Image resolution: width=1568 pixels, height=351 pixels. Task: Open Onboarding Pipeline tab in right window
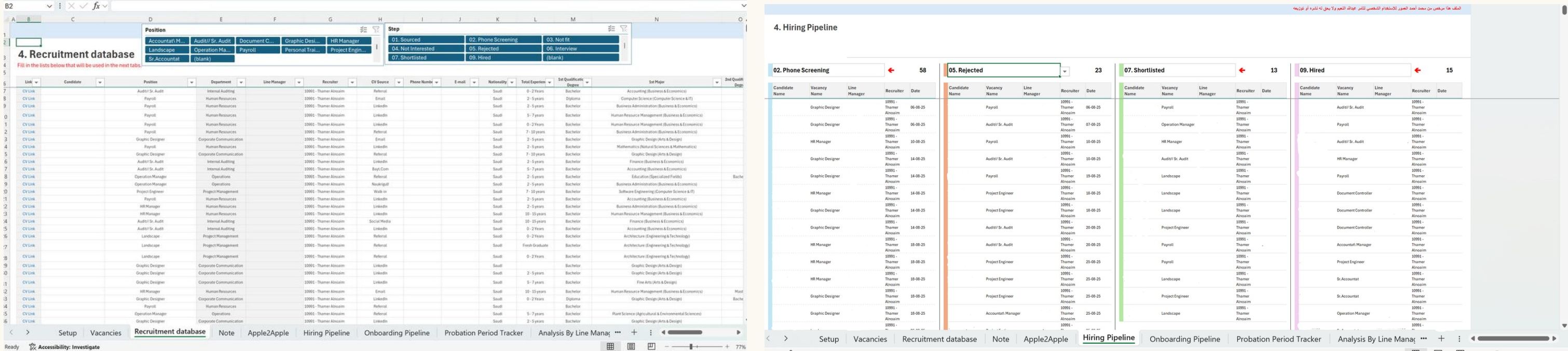point(1184,339)
